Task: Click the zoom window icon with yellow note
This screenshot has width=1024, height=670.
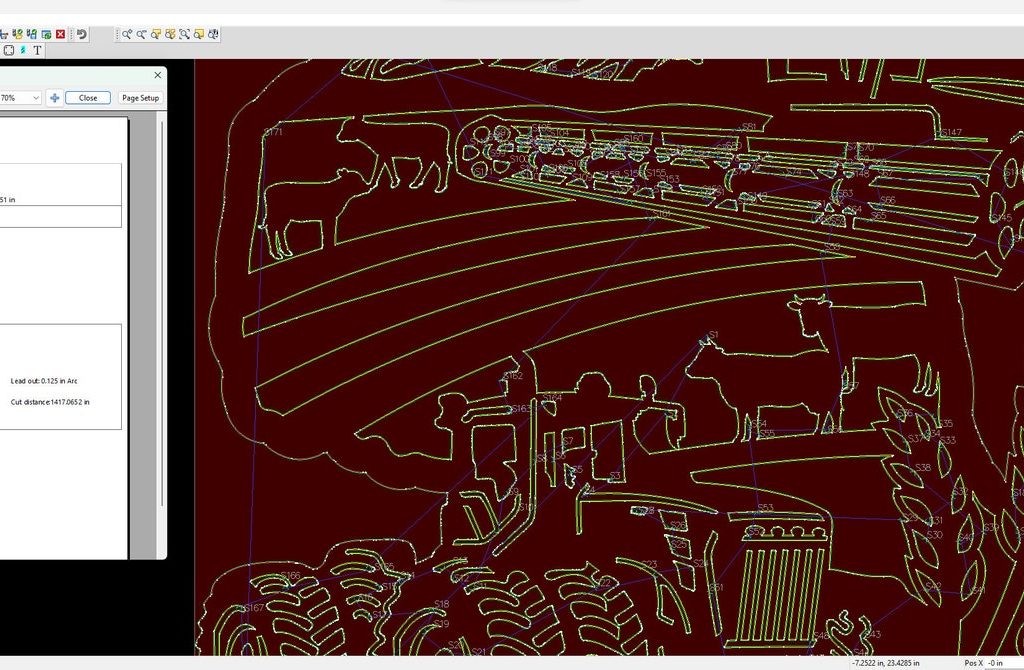Action: coord(157,34)
